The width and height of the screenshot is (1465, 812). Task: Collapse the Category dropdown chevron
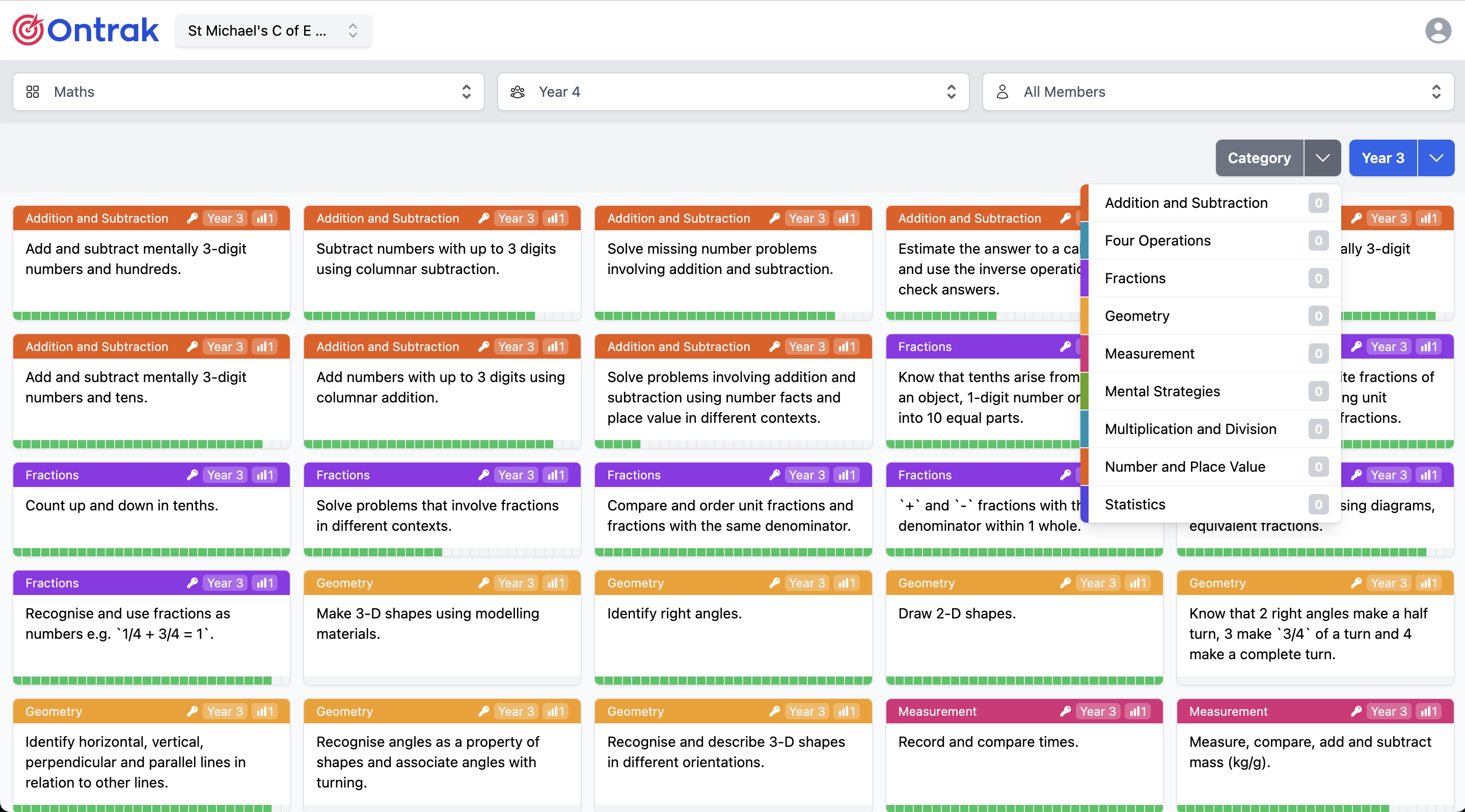(x=1322, y=158)
